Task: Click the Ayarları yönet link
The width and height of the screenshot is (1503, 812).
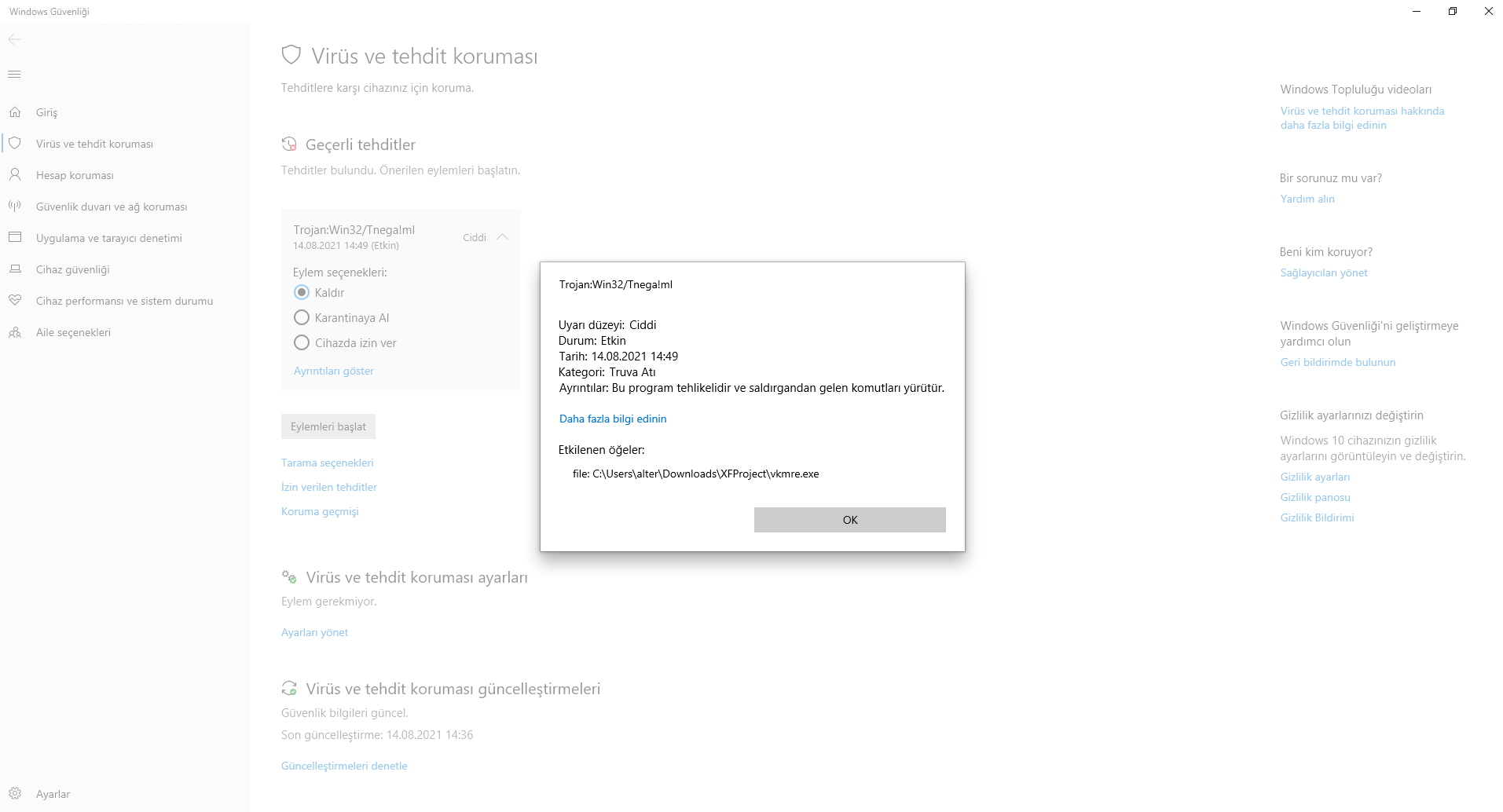Action: pyautogui.click(x=314, y=632)
